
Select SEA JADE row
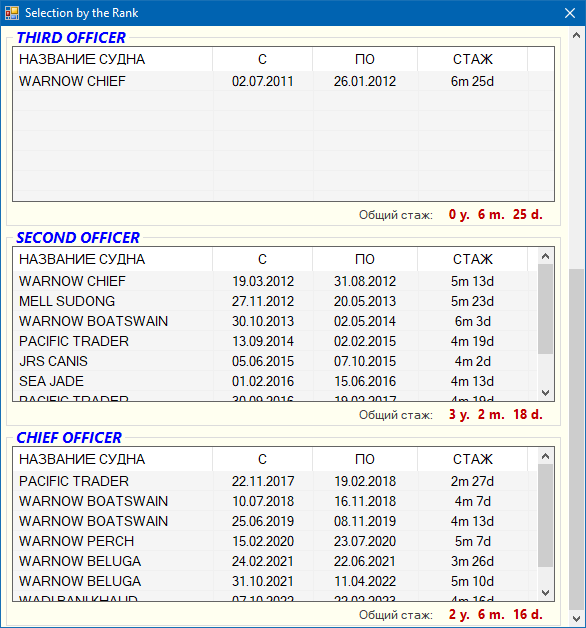coord(275,381)
